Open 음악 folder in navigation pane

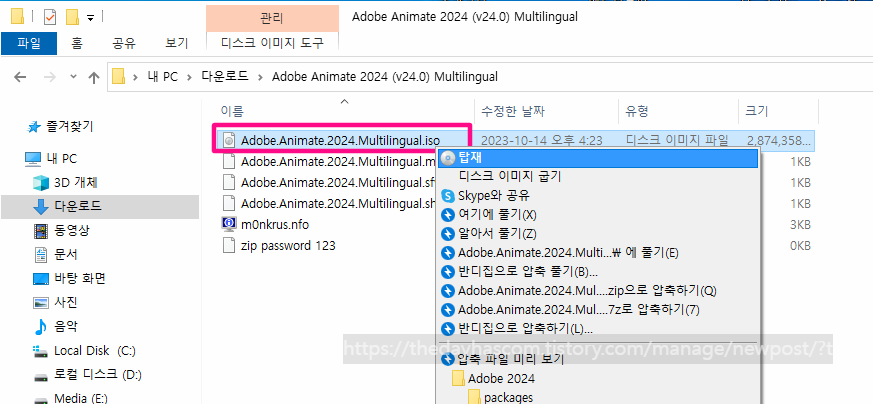point(55,326)
